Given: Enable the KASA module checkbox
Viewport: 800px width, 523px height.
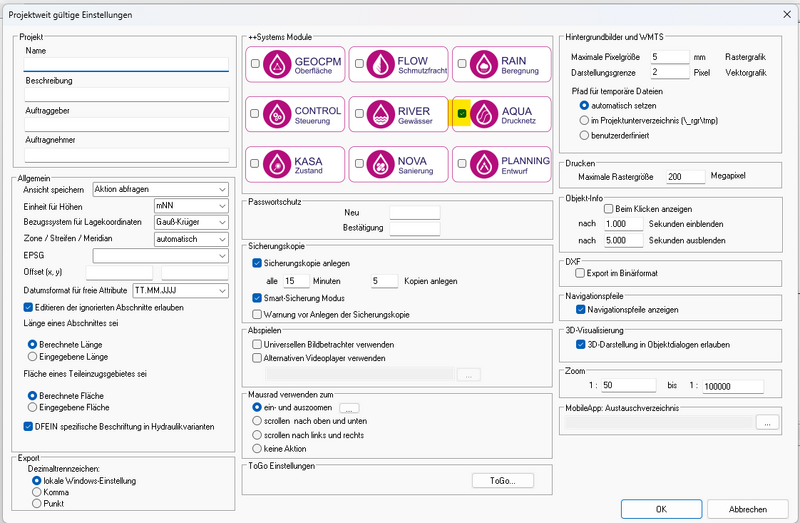Looking at the screenshot, I should point(255,164).
